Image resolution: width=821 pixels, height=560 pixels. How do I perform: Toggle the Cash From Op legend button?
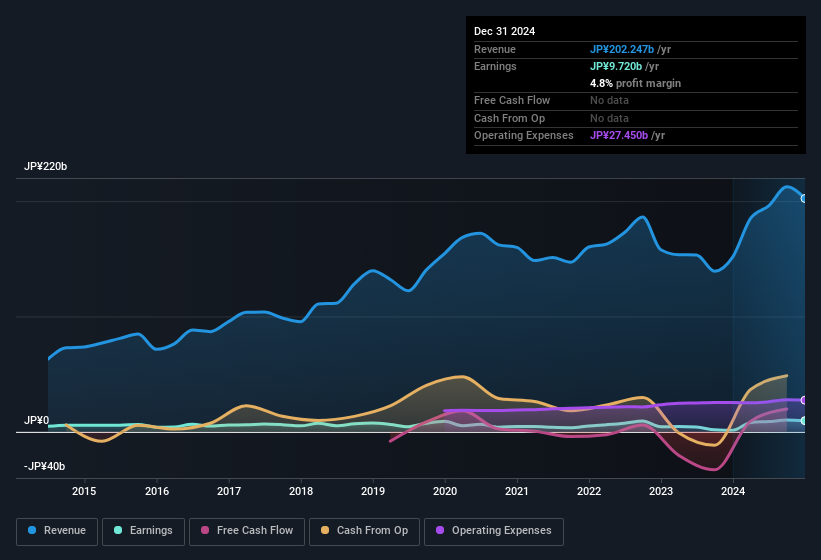(x=364, y=531)
